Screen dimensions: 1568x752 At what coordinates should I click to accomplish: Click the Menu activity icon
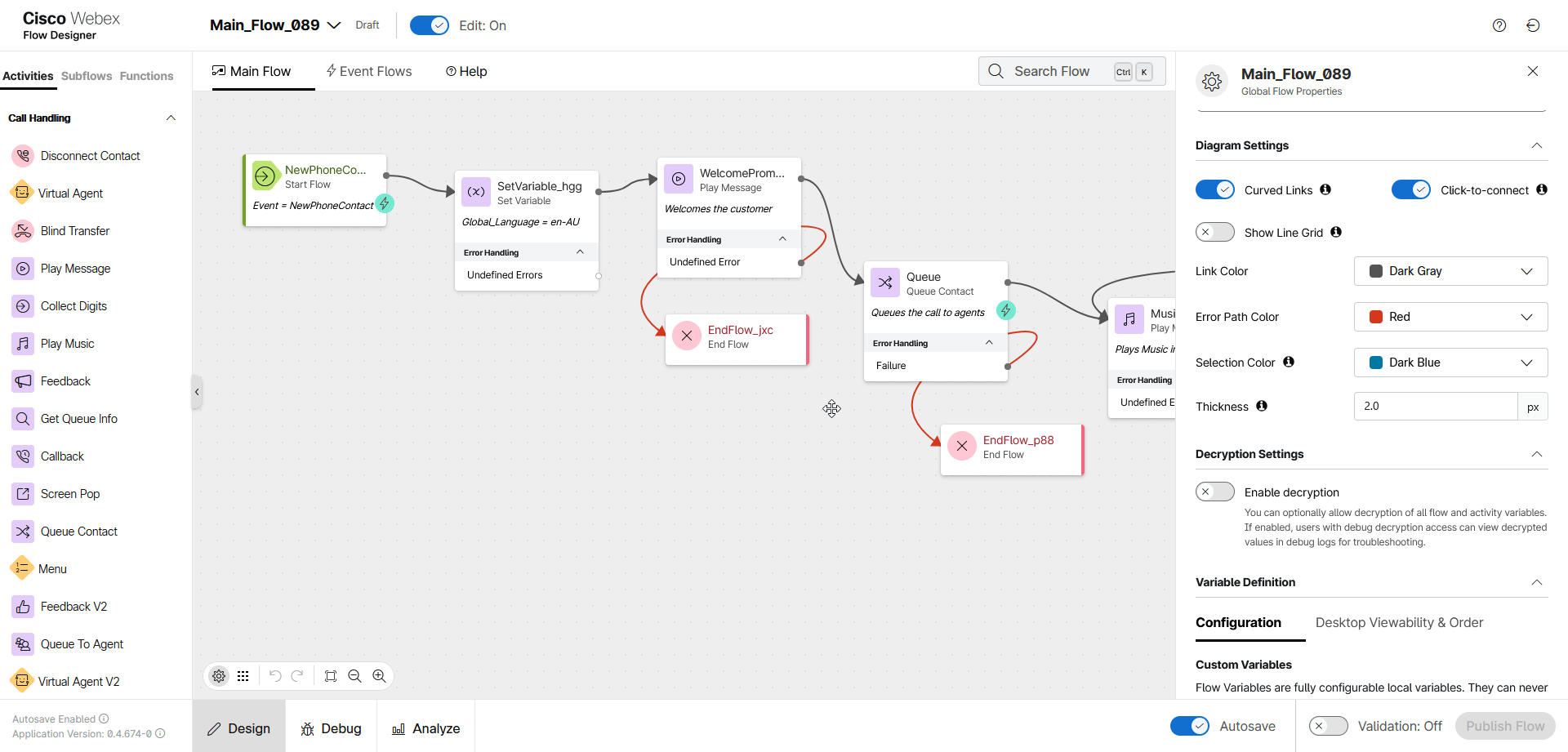pyautogui.click(x=21, y=569)
